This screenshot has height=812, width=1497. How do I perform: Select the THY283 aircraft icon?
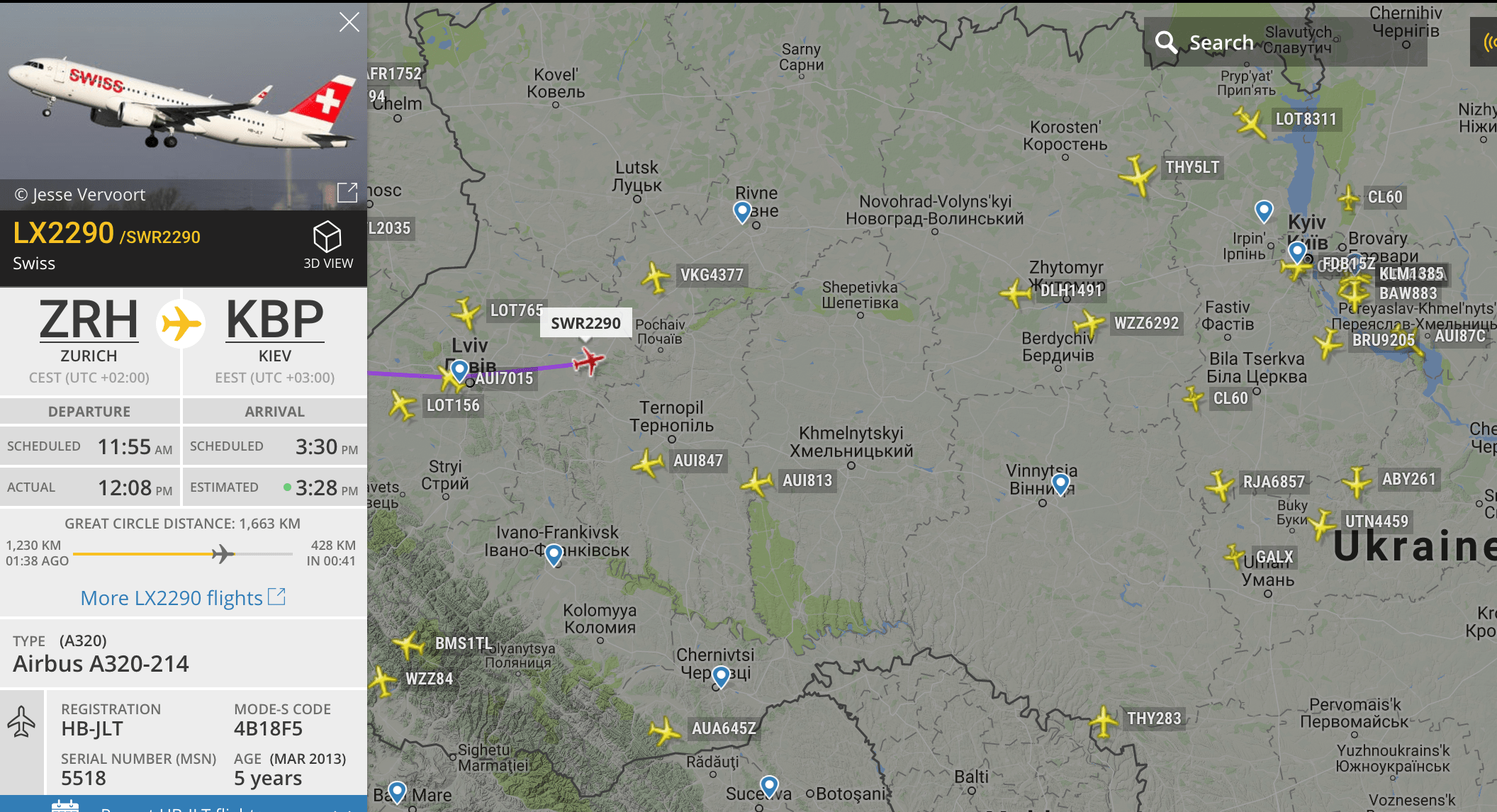click(1103, 721)
